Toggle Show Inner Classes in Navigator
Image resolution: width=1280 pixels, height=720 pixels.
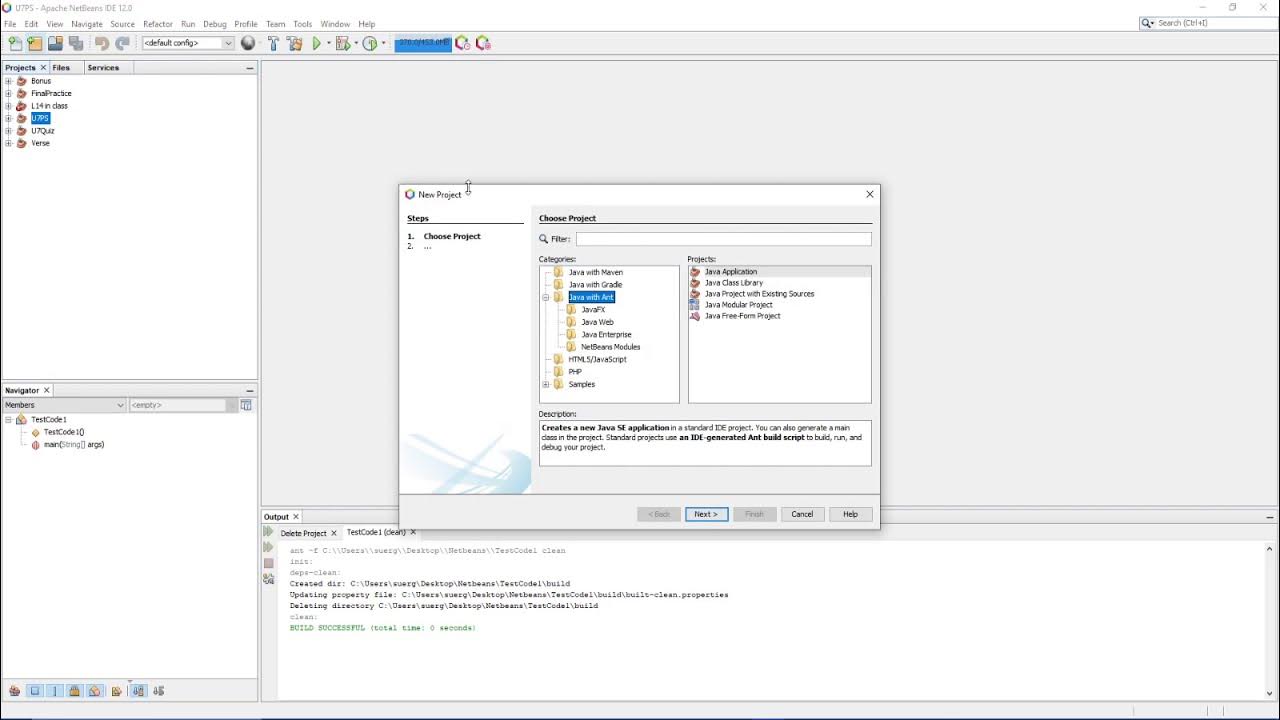click(x=94, y=691)
